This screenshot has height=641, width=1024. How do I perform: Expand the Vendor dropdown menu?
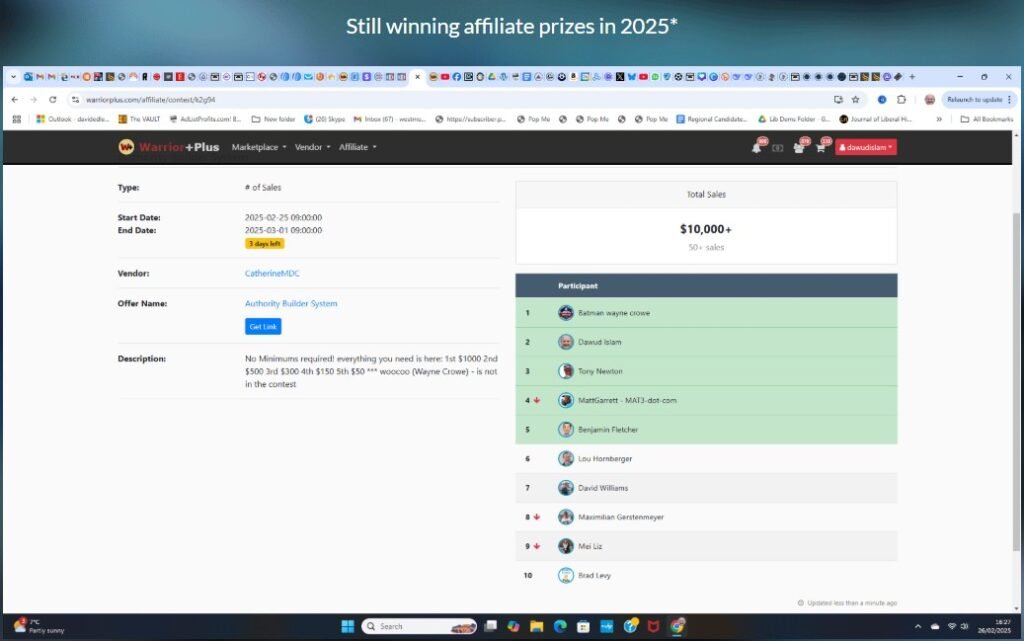coord(312,147)
